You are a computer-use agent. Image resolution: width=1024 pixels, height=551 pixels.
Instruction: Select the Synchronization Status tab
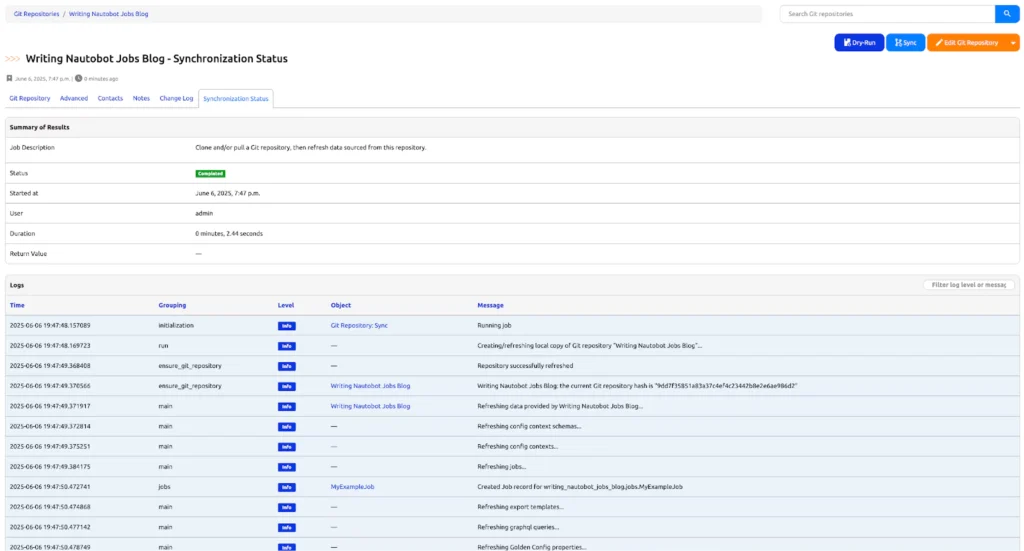[236, 99]
